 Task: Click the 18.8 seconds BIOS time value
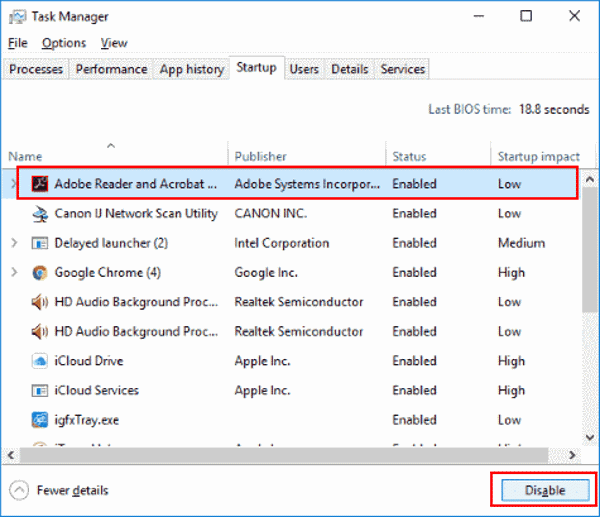[554, 109]
